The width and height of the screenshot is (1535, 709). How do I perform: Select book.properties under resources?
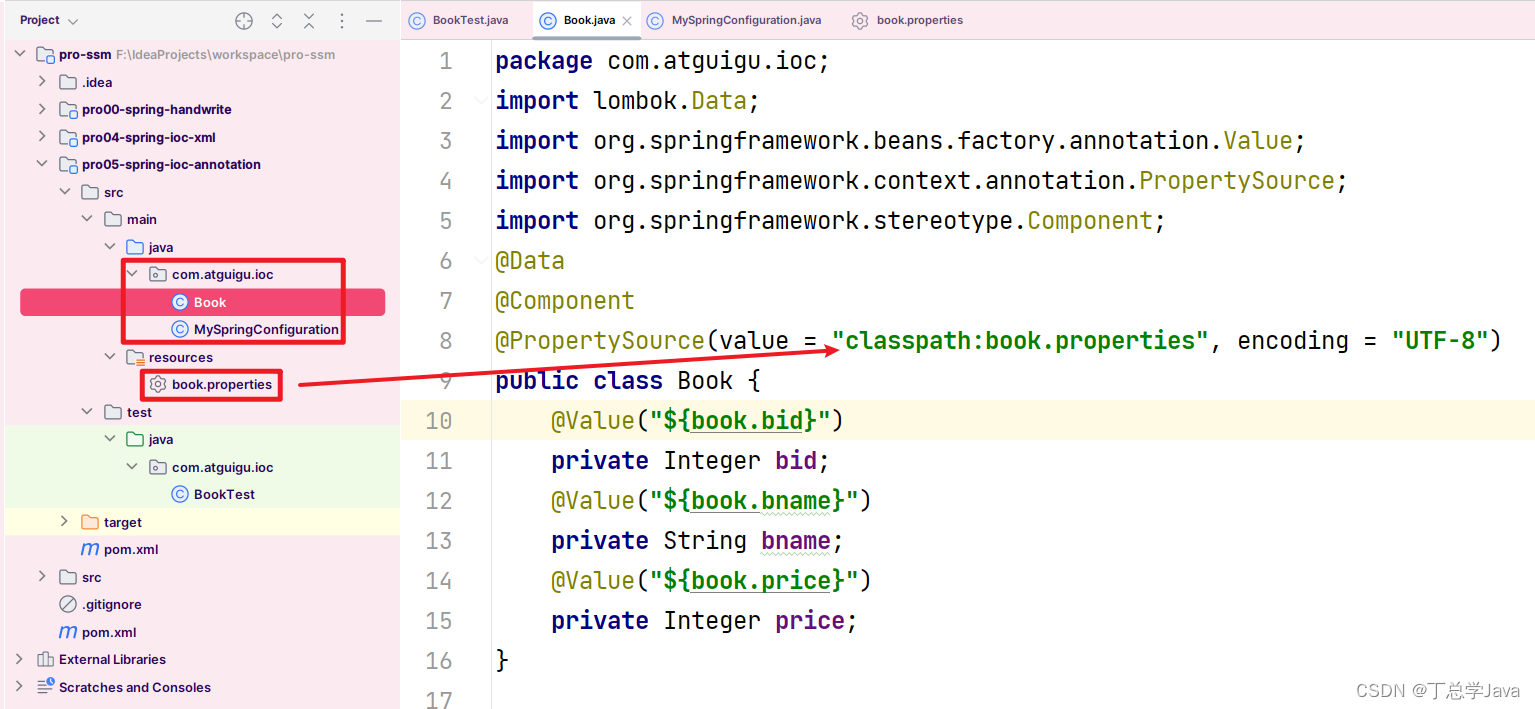pos(221,384)
